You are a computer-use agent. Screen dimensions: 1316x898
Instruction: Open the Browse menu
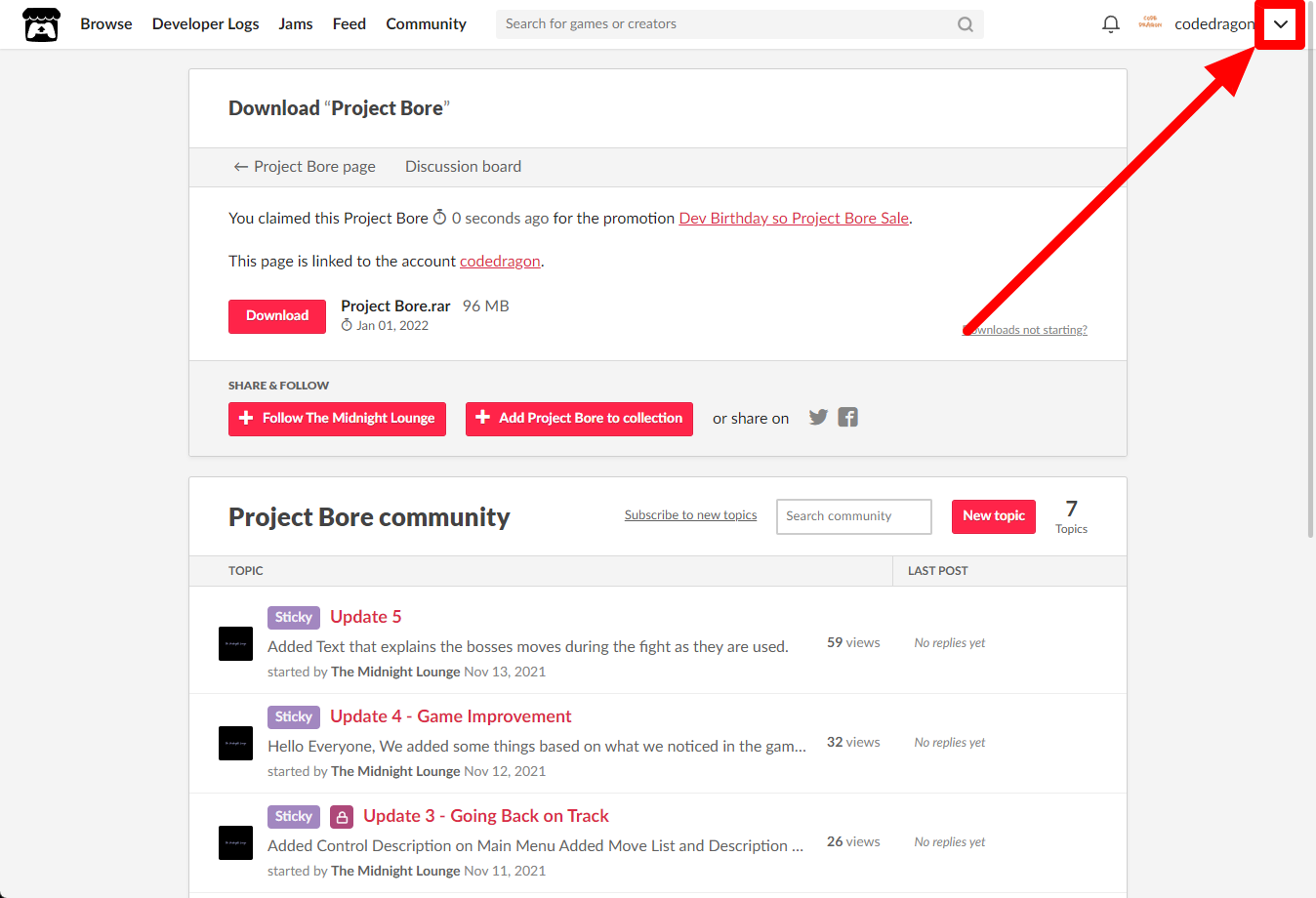click(106, 24)
